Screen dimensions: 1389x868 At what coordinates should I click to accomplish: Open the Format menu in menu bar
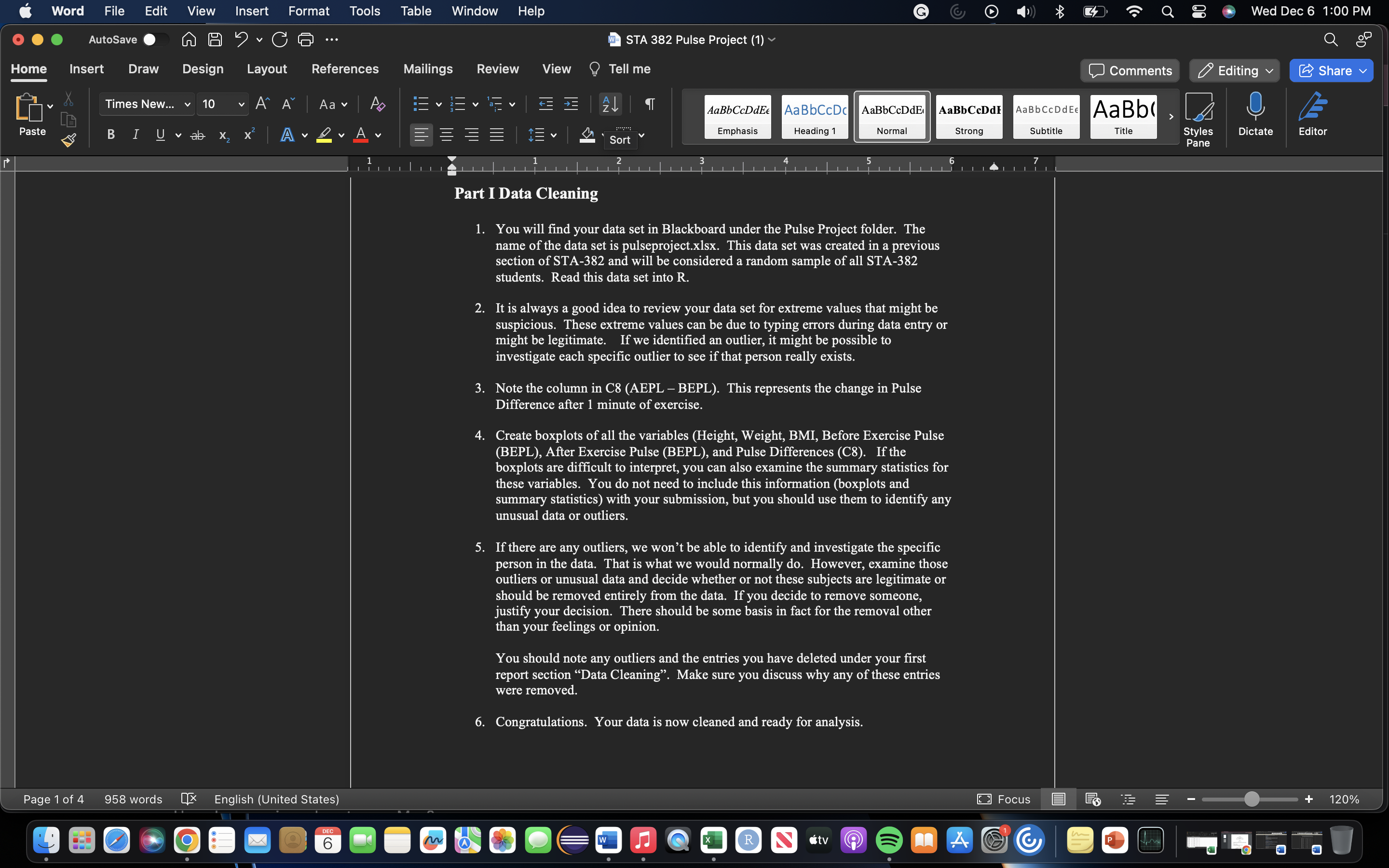click(x=308, y=11)
